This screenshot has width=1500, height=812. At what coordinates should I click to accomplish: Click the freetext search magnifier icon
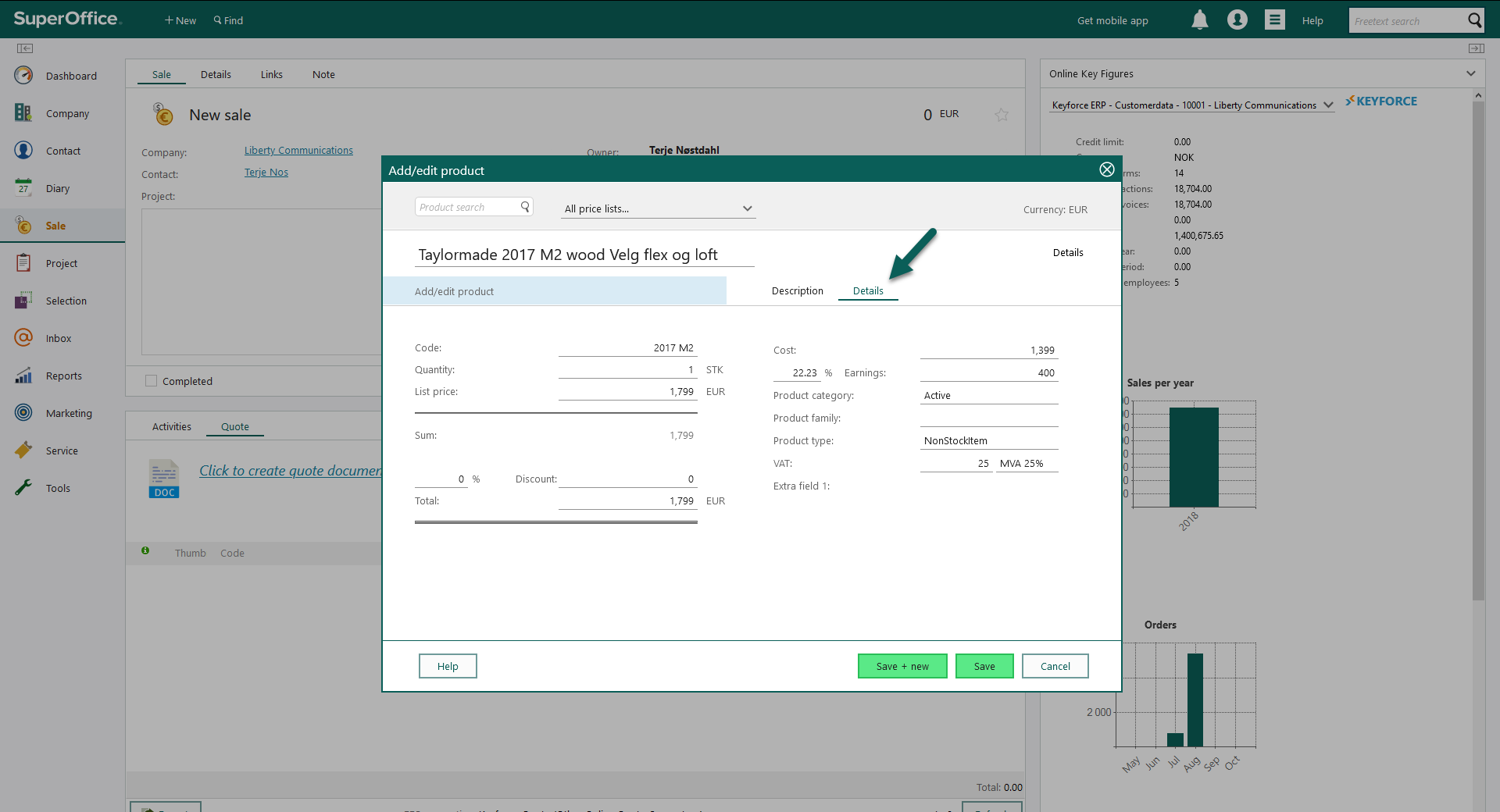(1474, 20)
